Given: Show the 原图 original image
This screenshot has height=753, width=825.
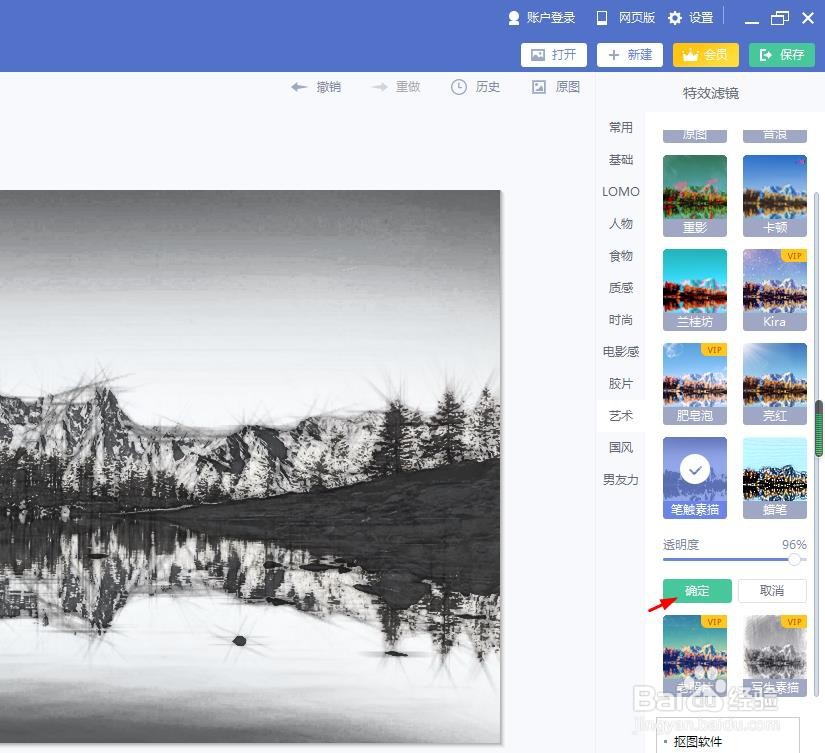Looking at the screenshot, I should point(556,87).
